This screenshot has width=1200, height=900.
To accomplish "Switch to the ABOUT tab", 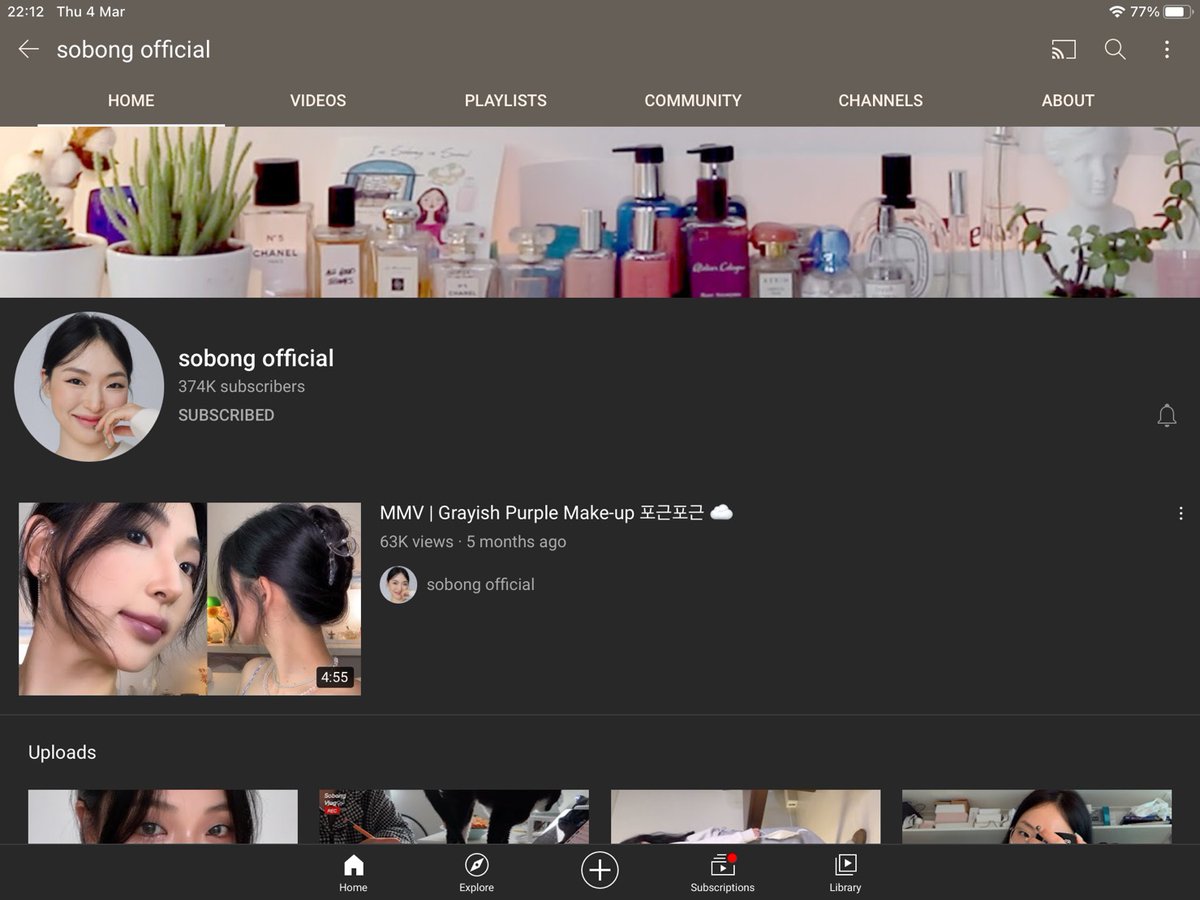I will (x=1068, y=101).
